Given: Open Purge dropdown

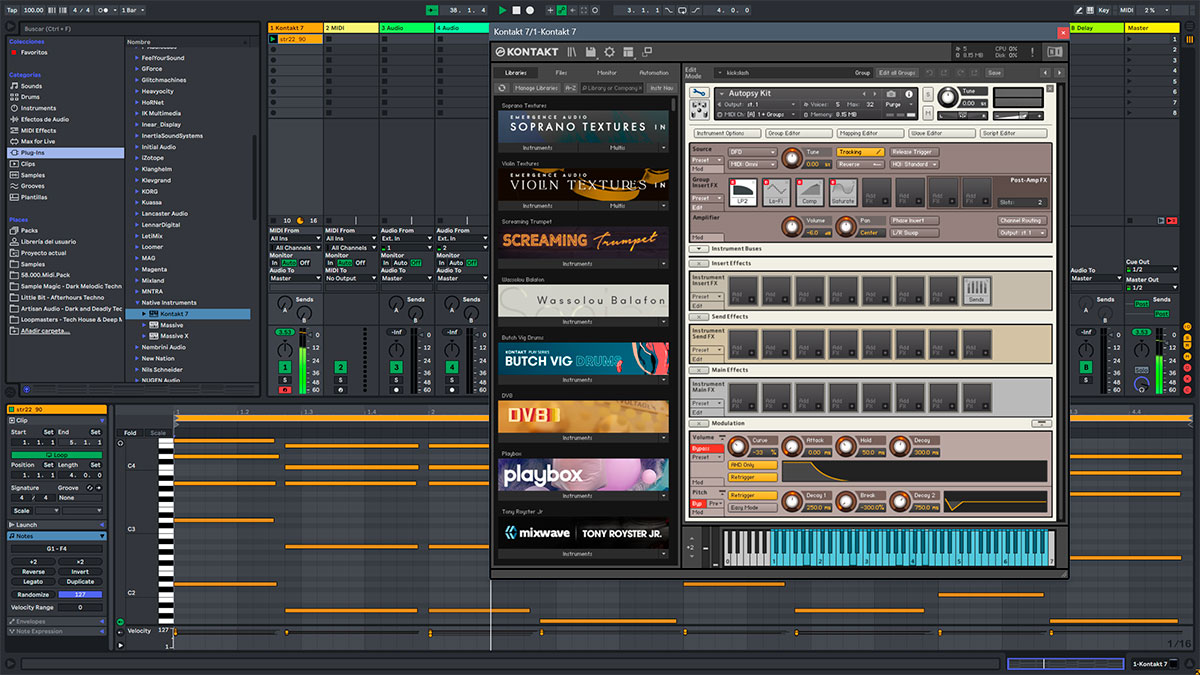Looking at the screenshot, I should point(897,104).
